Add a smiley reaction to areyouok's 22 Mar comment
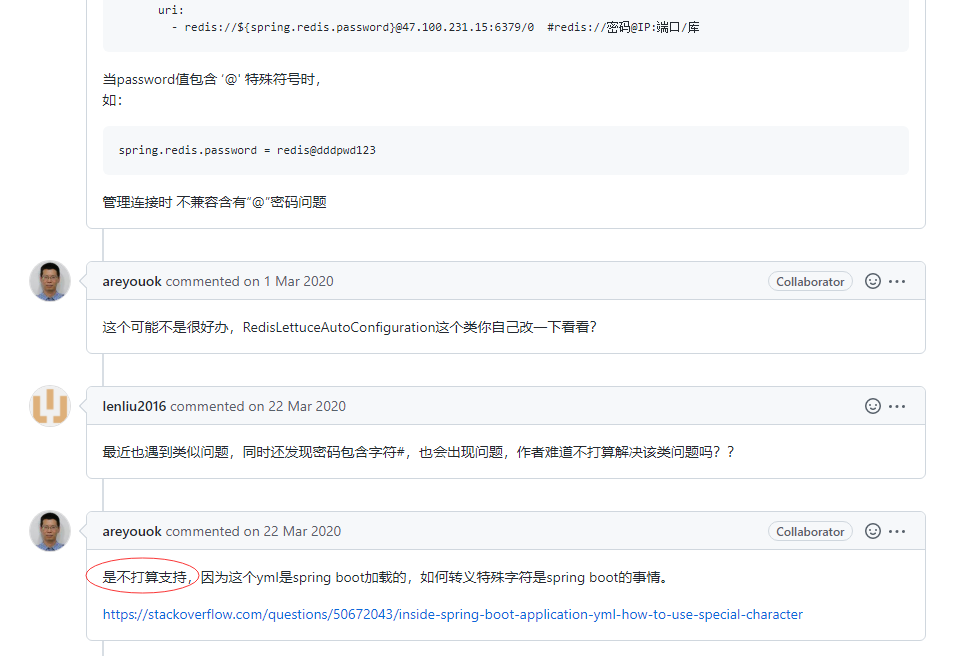The width and height of the screenshot is (955, 656). tap(871, 531)
